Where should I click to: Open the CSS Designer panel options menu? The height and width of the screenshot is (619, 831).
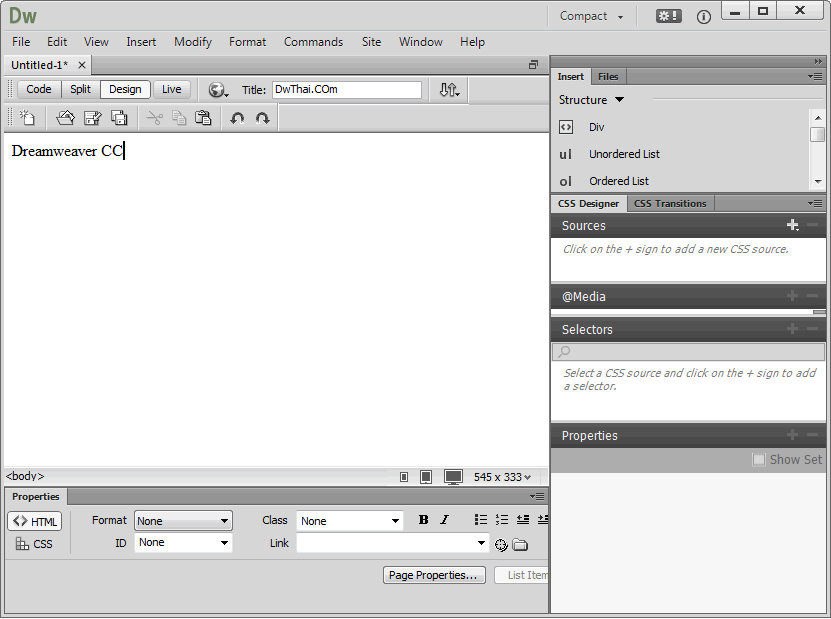815,204
